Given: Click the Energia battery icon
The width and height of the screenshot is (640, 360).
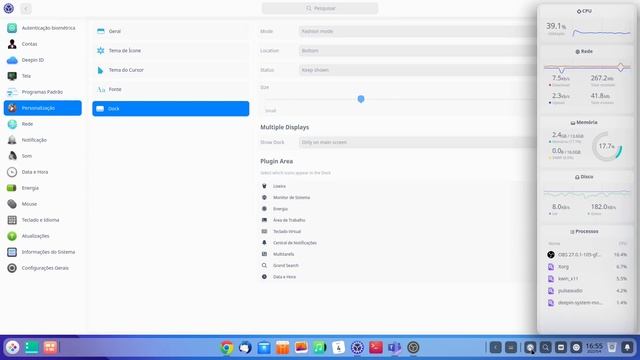Looking at the screenshot, I should coord(12,188).
